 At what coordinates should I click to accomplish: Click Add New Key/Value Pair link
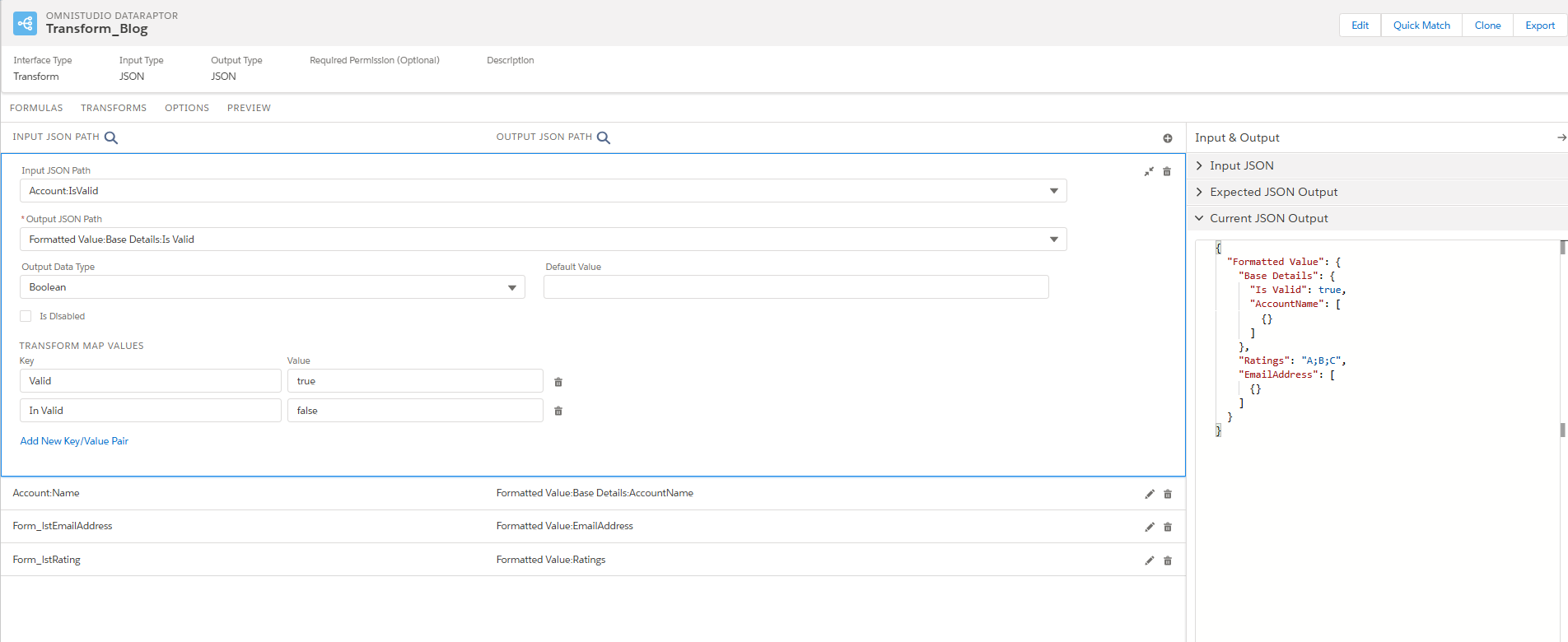tap(74, 441)
